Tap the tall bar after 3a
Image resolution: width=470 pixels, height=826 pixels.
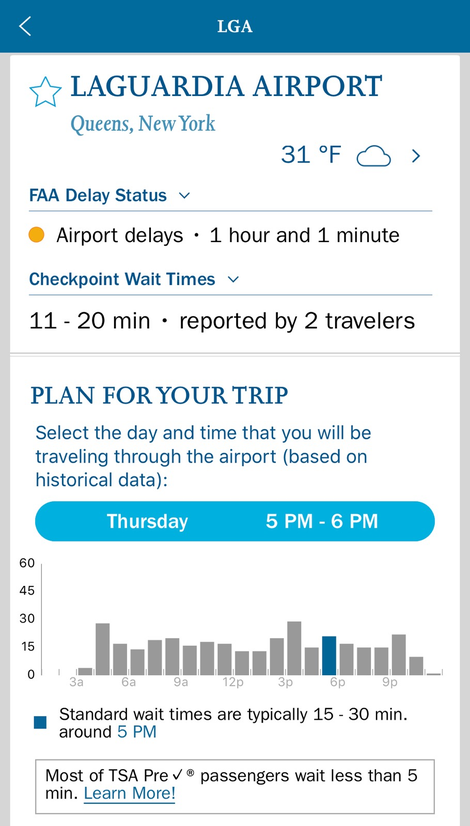(102, 649)
